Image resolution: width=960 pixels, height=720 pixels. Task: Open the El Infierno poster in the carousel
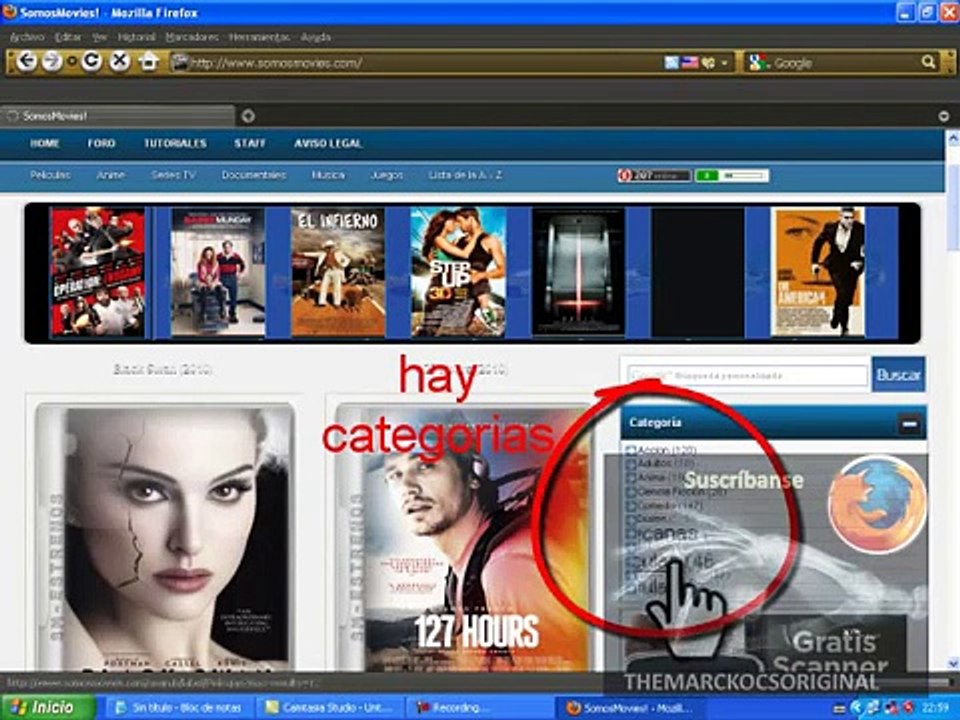click(x=338, y=272)
